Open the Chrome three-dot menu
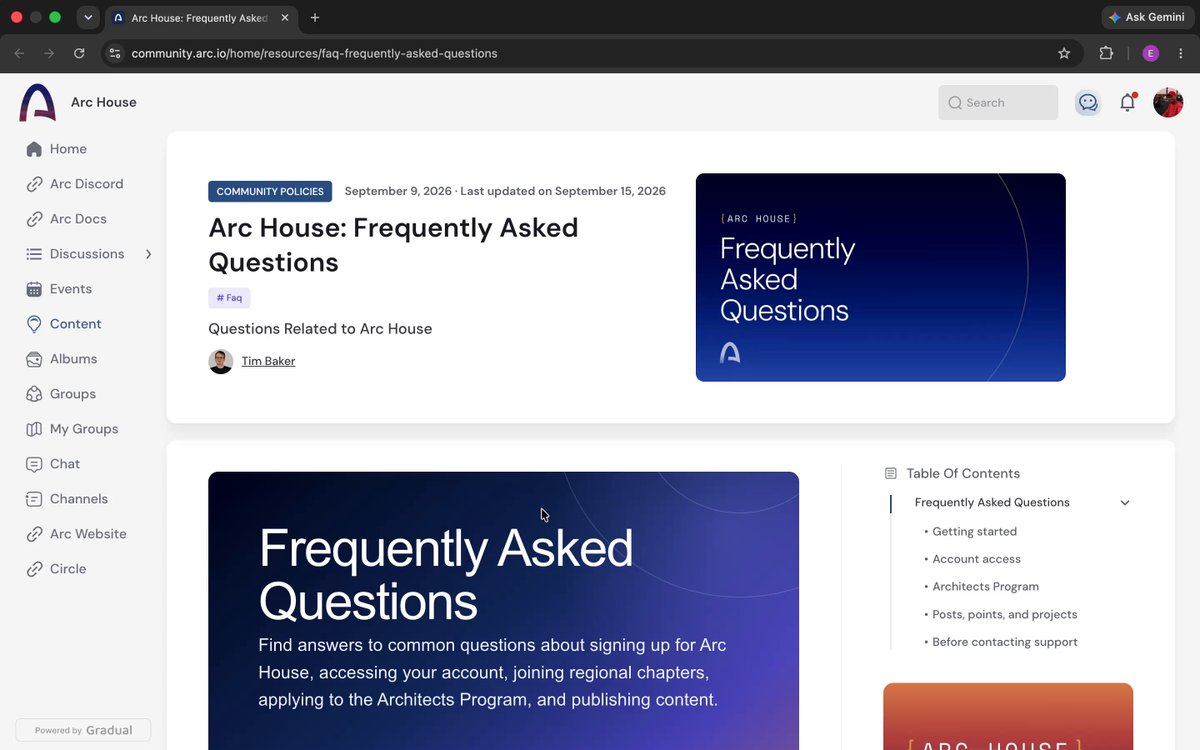Screen dimensions: 1200x750 coord(1181,53)
